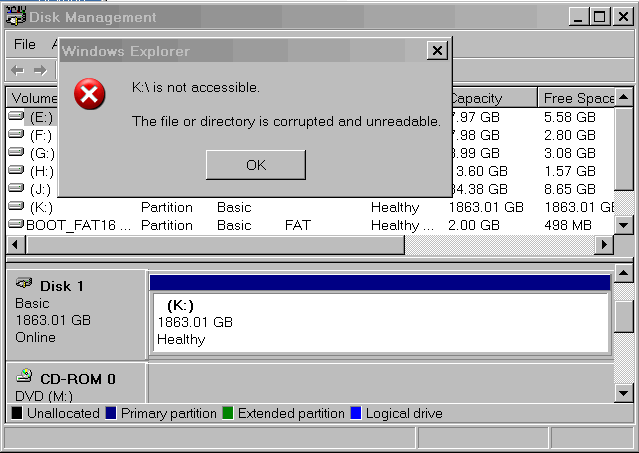Image resolution: width=639 pixels, height=453 pixels.
Task: Select the drive icon for volume (K:)
Action: pos(16,206)
